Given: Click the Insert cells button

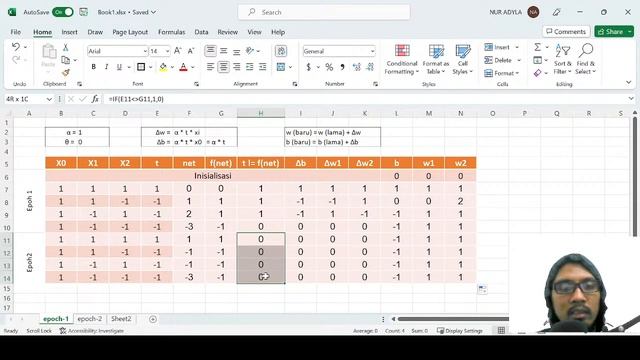Looking at the screenshot, I should [x=497, y=47].
